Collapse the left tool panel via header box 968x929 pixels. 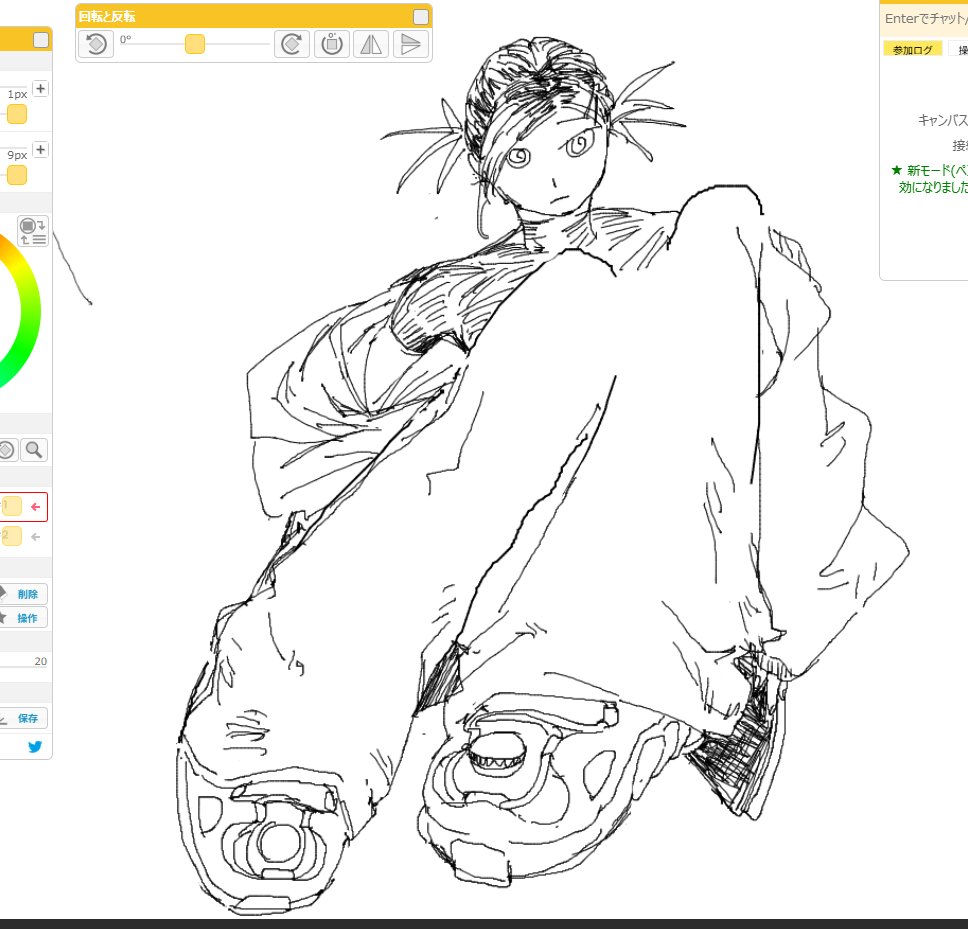pos(41,40)
